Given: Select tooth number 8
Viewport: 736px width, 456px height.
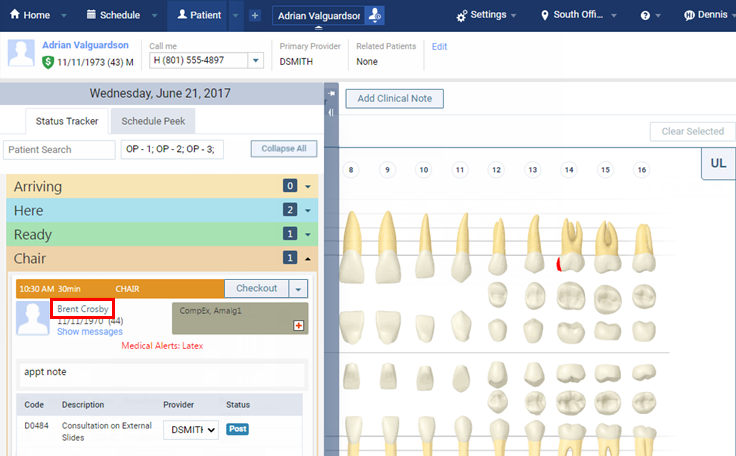Looking at the screenshot, I should [x=351, y=170].
